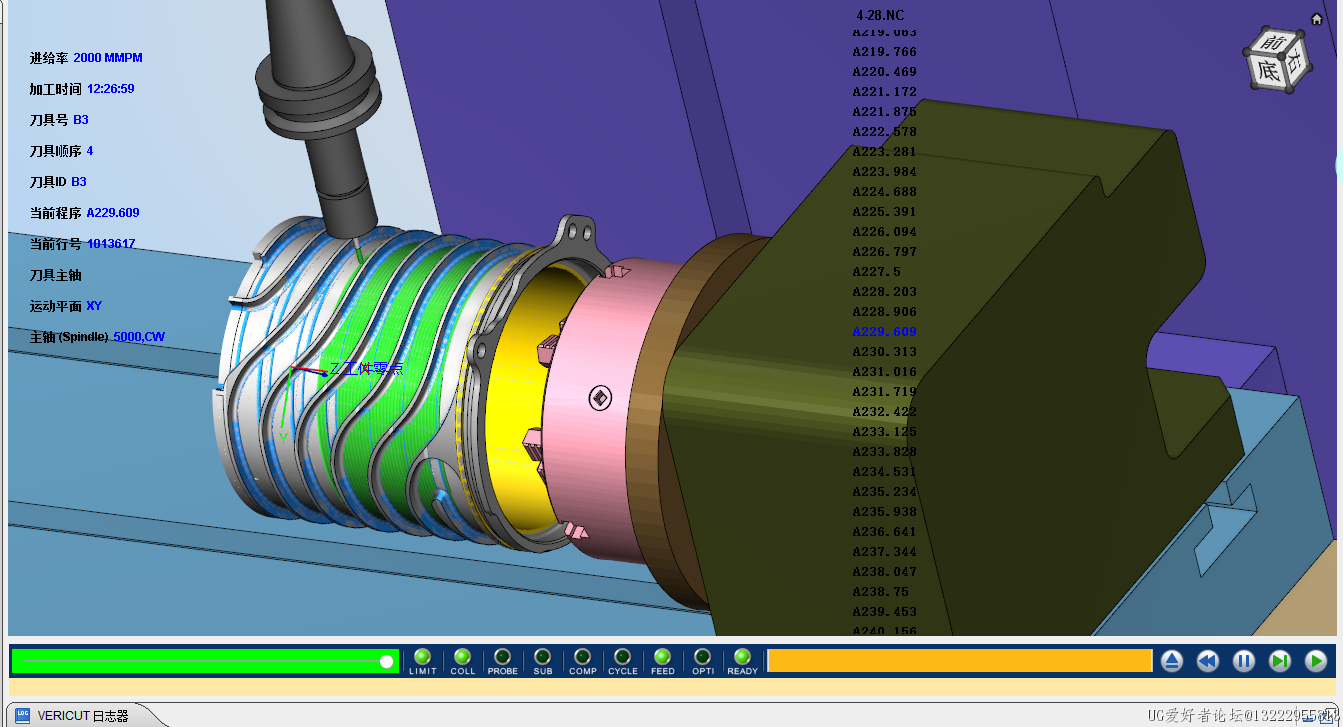Click NC line A231.719
The width and height of the screenshot is (1343, 727).
884,392
